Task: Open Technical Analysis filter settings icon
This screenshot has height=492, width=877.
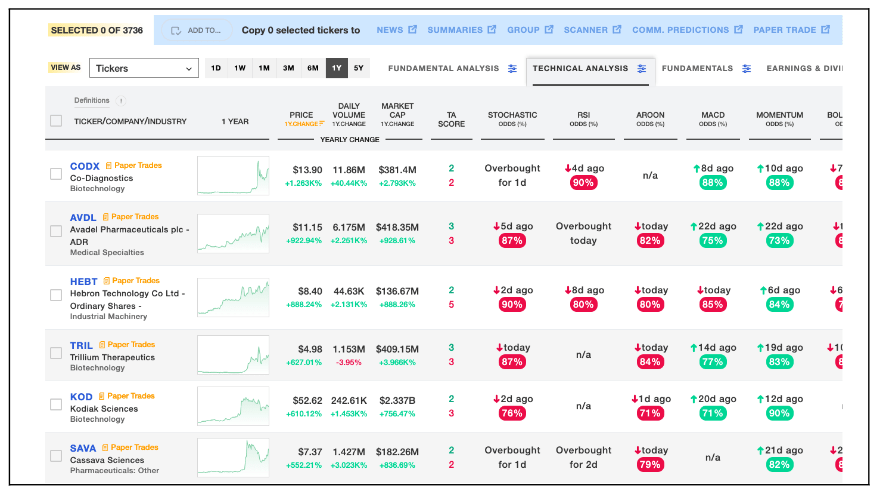Action: click(x=642, y=68)
